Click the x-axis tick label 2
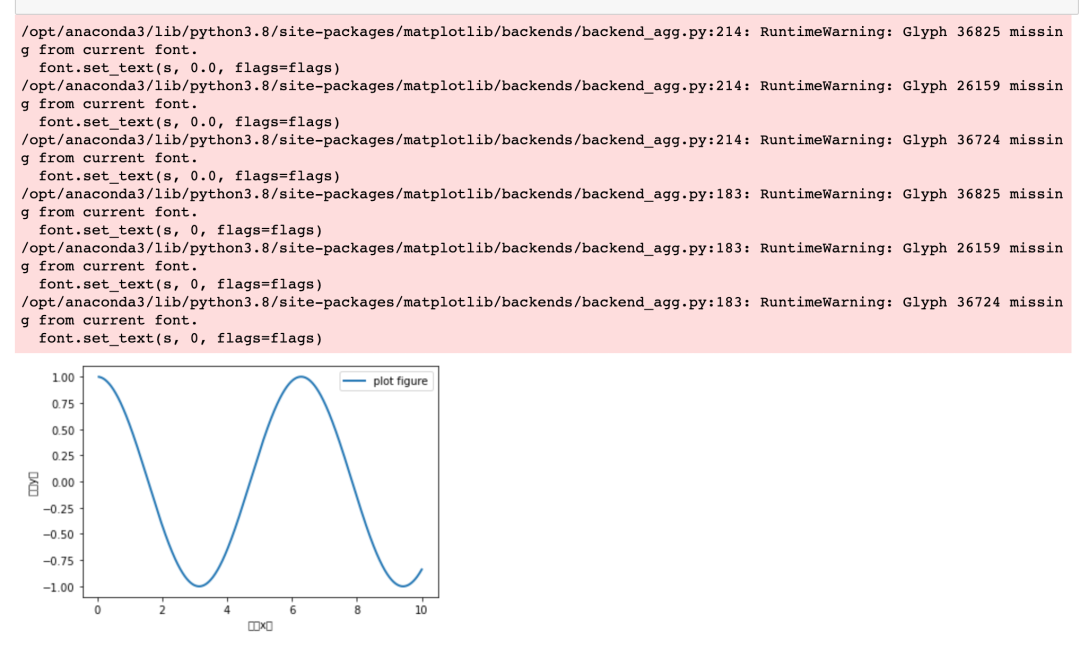 click(163, 610)
